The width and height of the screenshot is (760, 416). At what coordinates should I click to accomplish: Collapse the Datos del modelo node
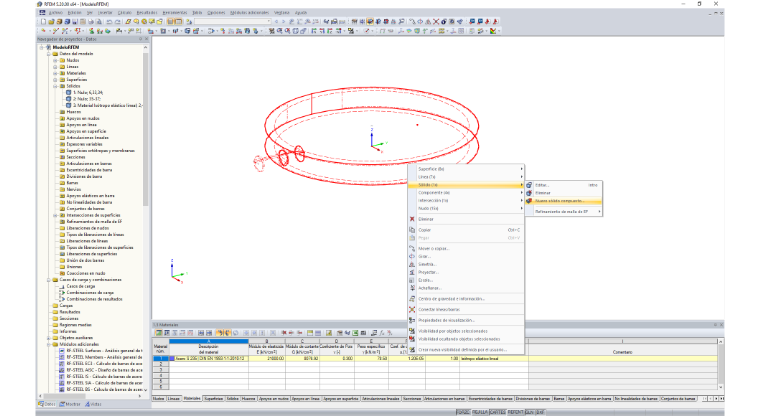tap(48, 54)
